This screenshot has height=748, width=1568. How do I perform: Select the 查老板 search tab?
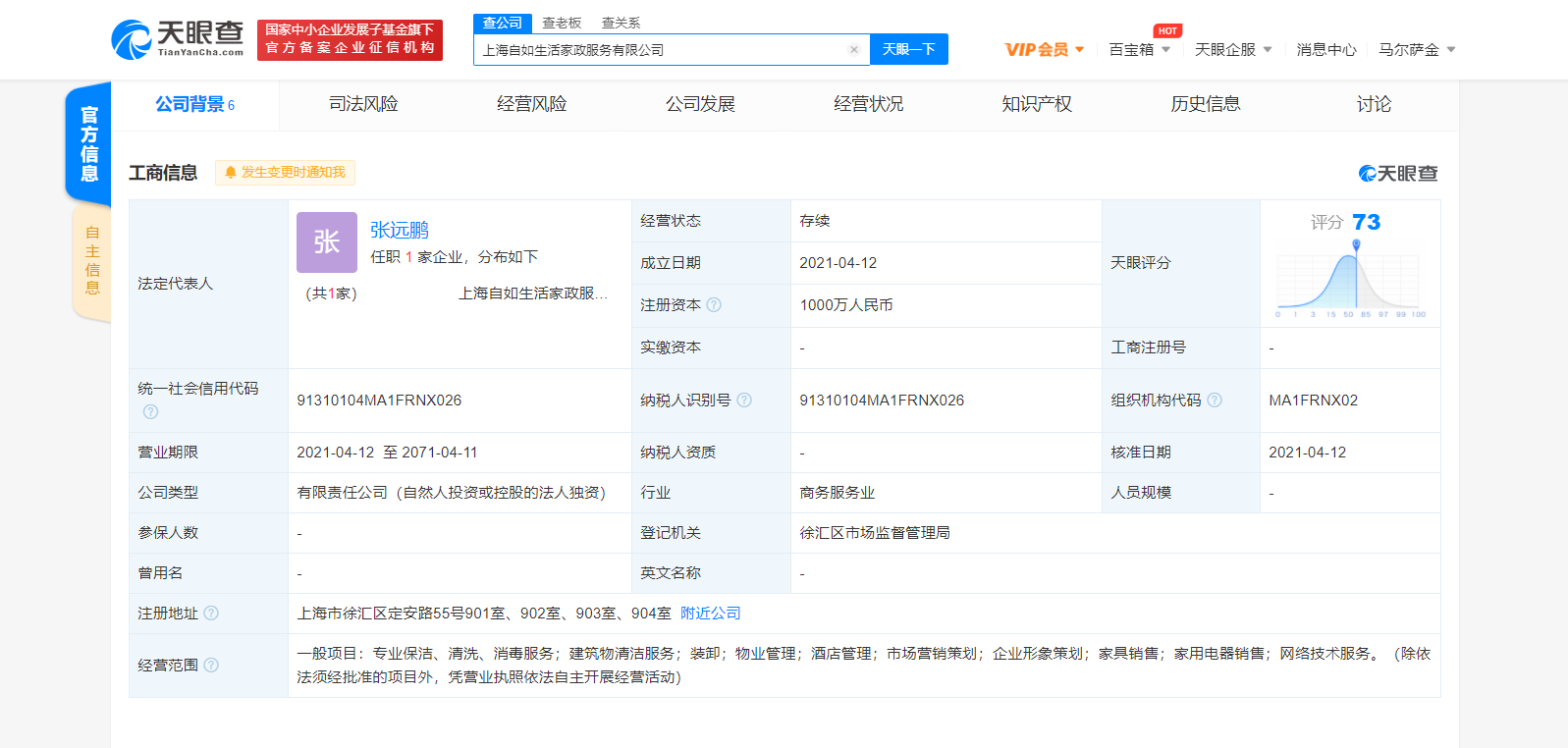click(x=562, y=23)
